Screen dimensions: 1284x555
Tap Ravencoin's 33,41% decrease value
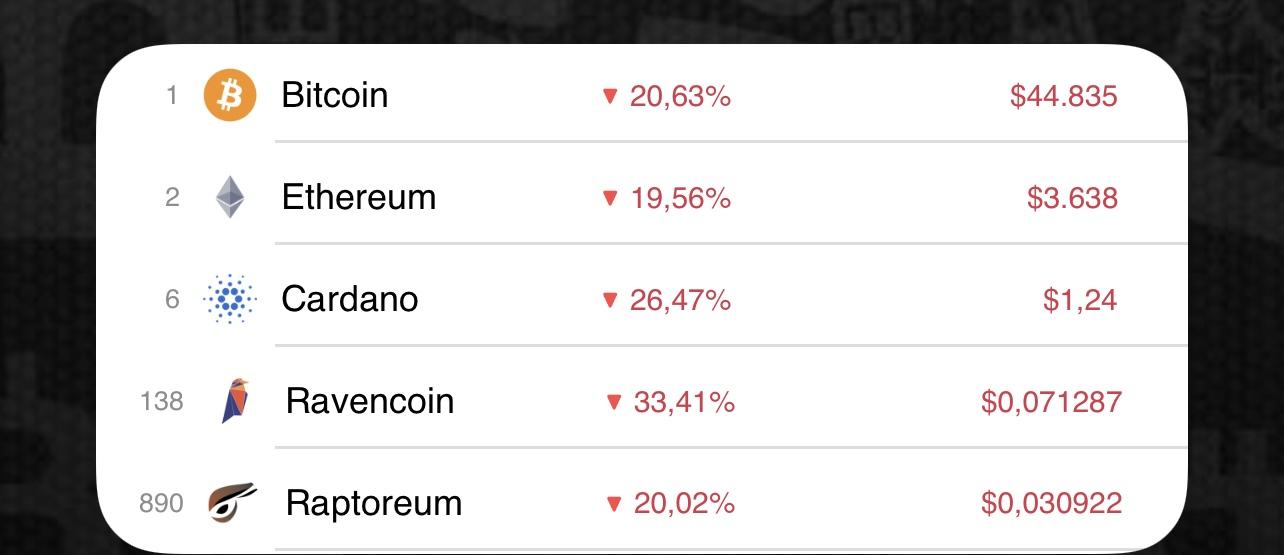[671, 402]
